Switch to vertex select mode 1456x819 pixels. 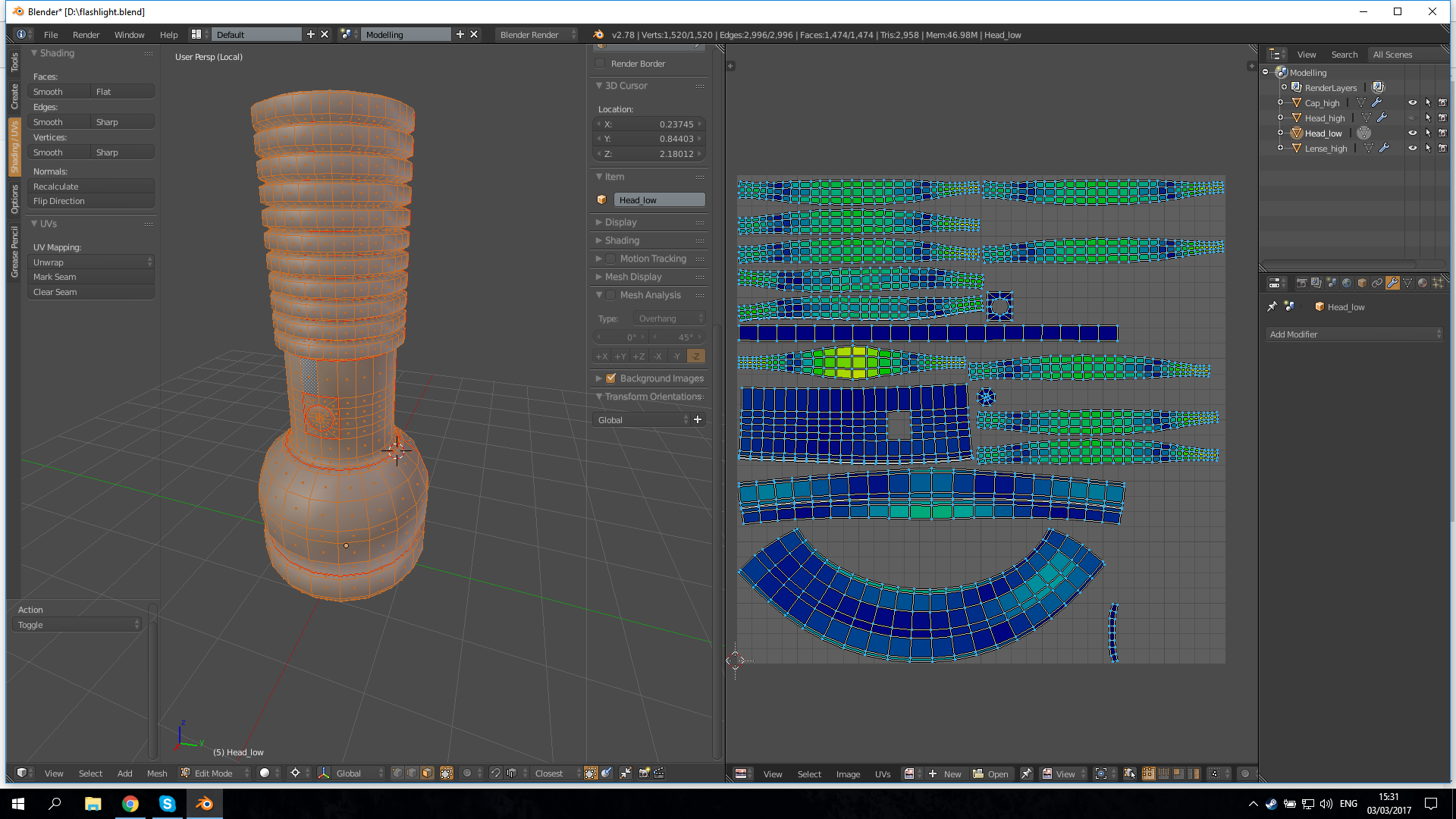(397, 773)
